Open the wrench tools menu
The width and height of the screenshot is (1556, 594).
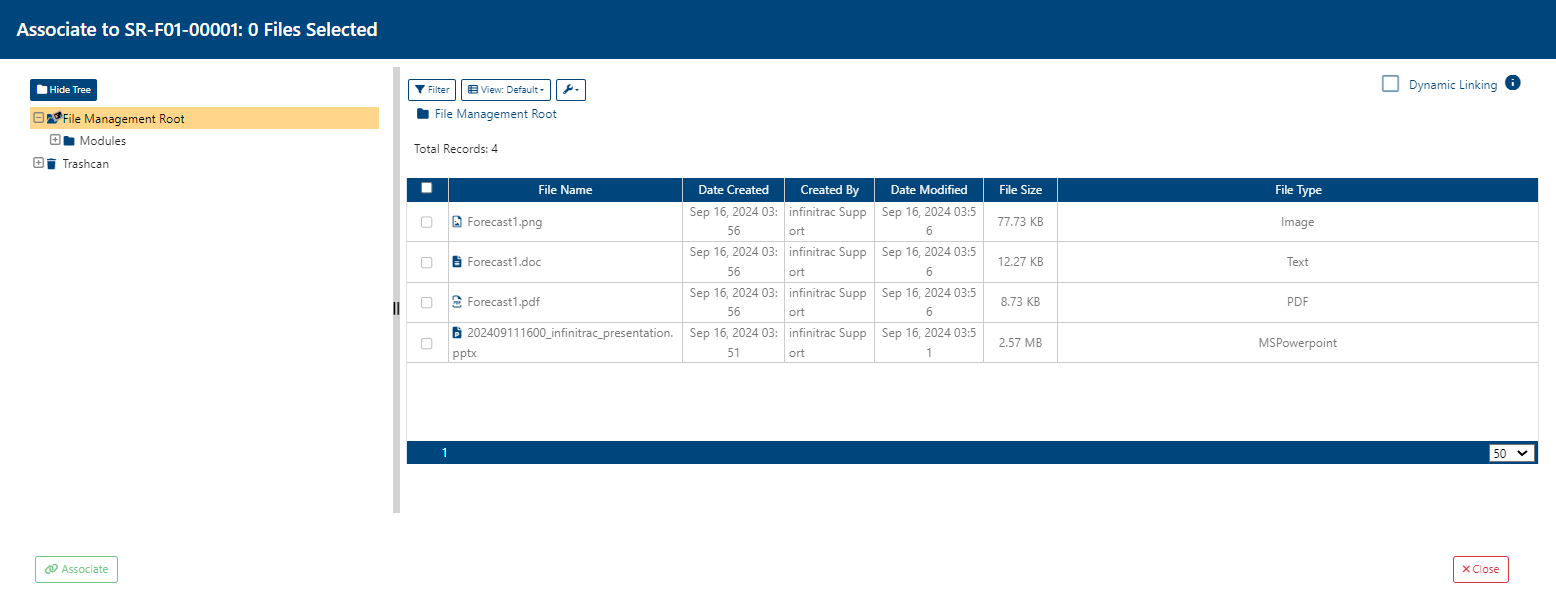coord(570,90)
